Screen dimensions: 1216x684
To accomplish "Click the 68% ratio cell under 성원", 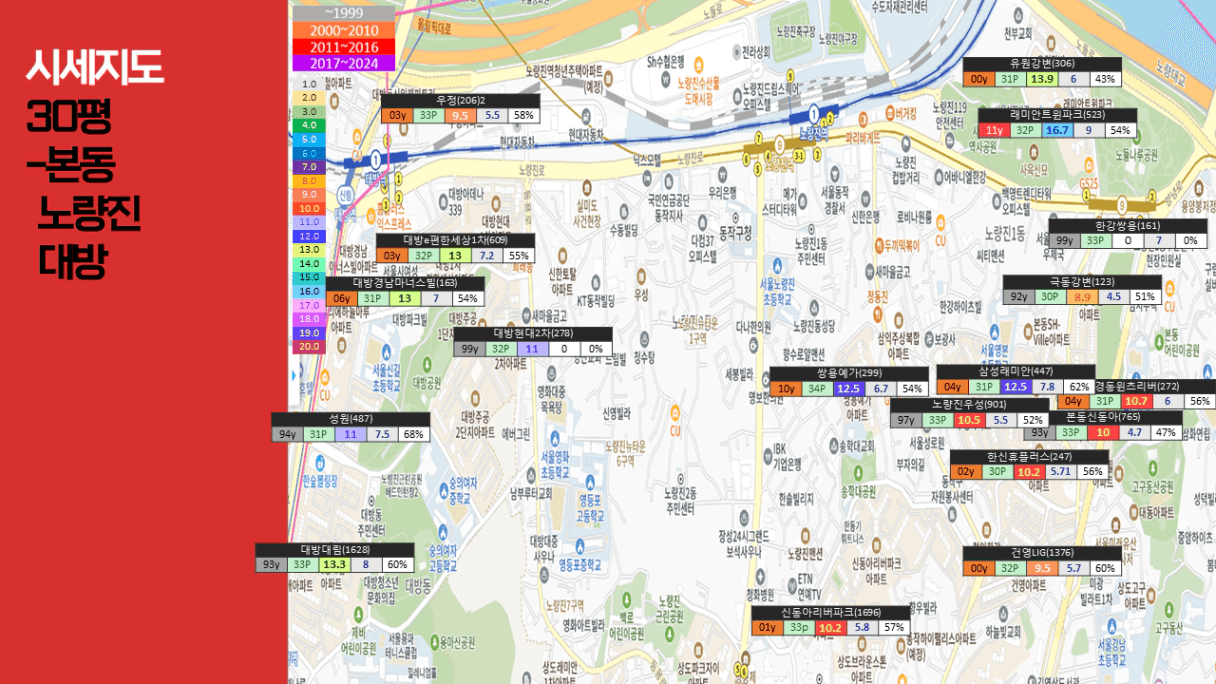I will tap(413, 434).
